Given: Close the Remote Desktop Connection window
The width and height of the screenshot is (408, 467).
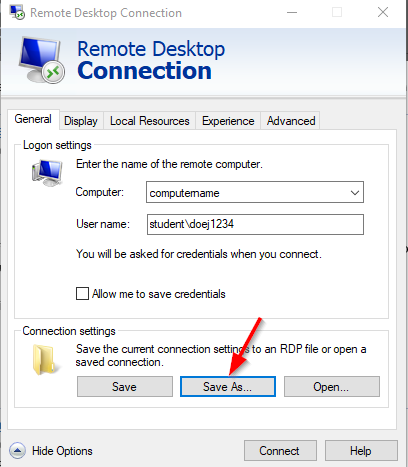Looking at the screenshot, I should [383, 12].
